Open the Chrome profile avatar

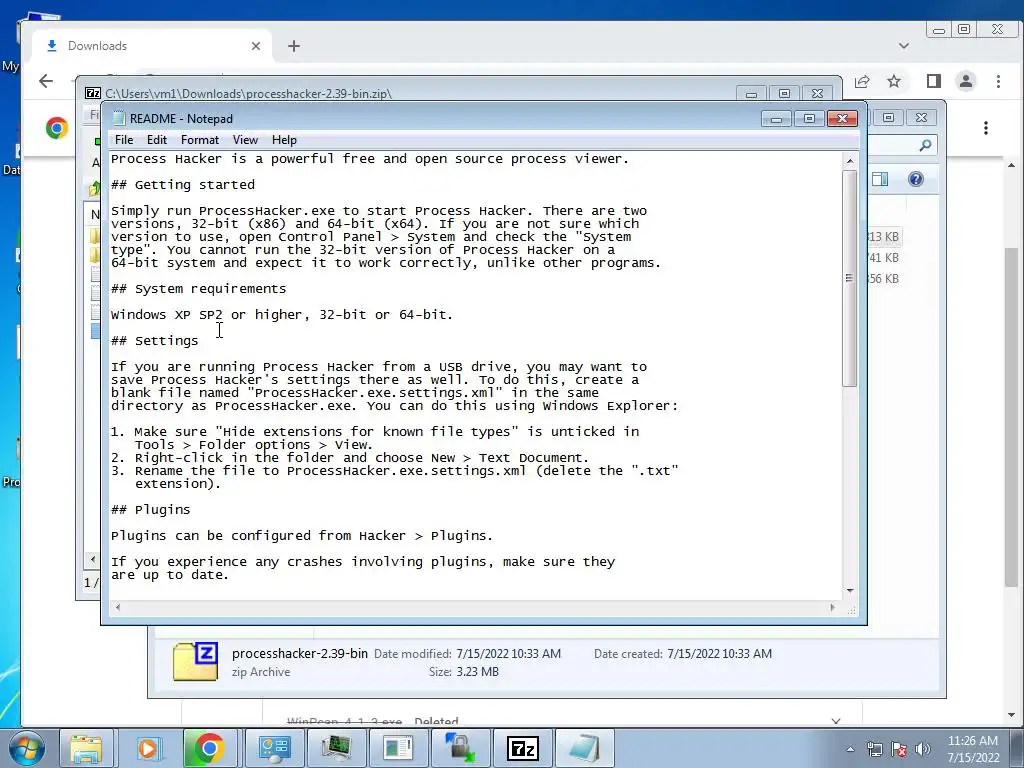click(x=966, y=81)
